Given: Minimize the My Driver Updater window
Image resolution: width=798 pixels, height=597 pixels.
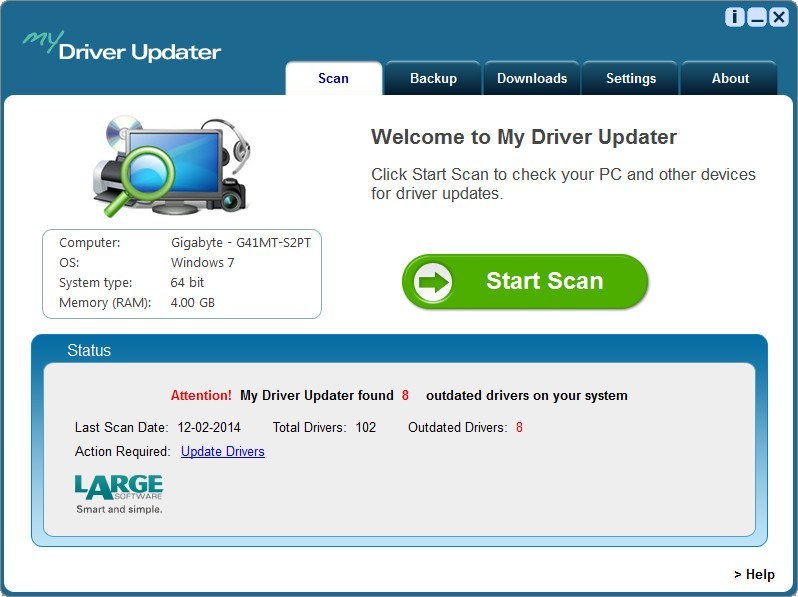Looking at the screenshot, I should click(x=757, y=17).
